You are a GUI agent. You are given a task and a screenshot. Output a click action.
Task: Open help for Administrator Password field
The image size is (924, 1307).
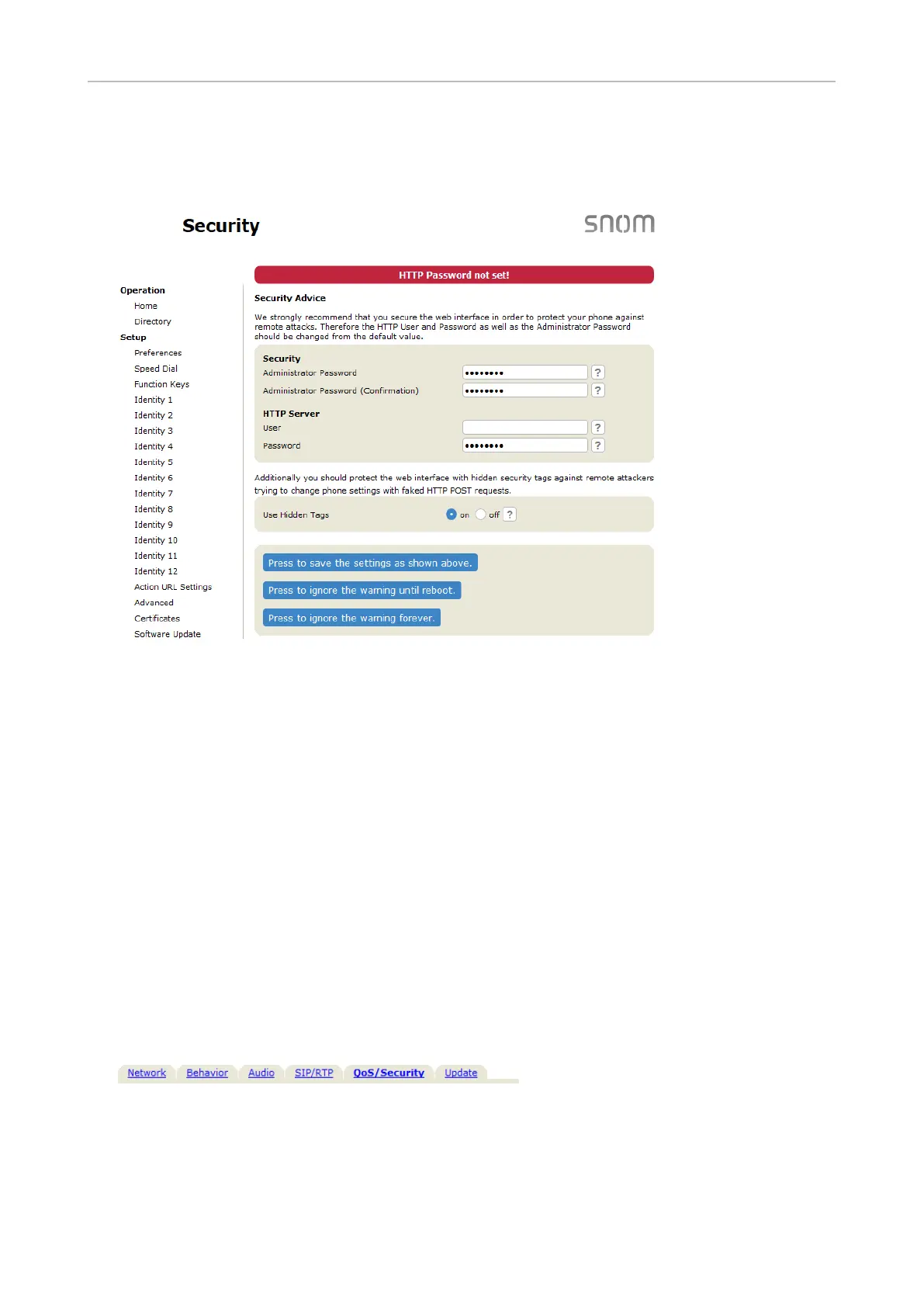click(597, 373)
